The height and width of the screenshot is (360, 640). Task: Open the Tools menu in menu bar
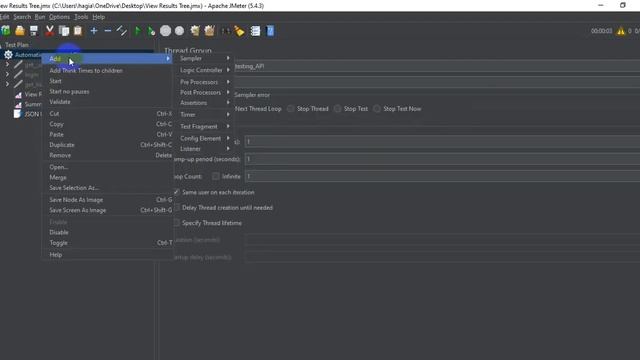point(81,17)
